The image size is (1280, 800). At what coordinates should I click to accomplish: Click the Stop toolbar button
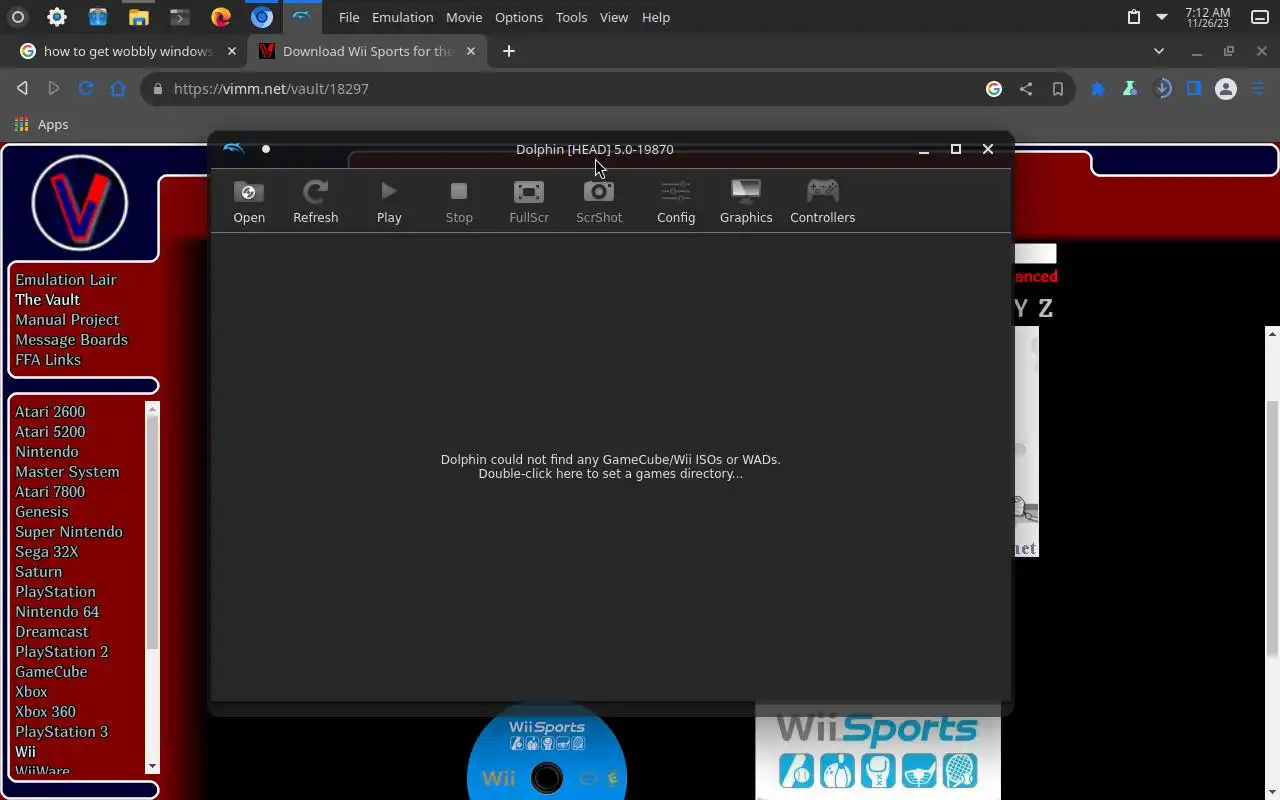click(x=459, y=201)
